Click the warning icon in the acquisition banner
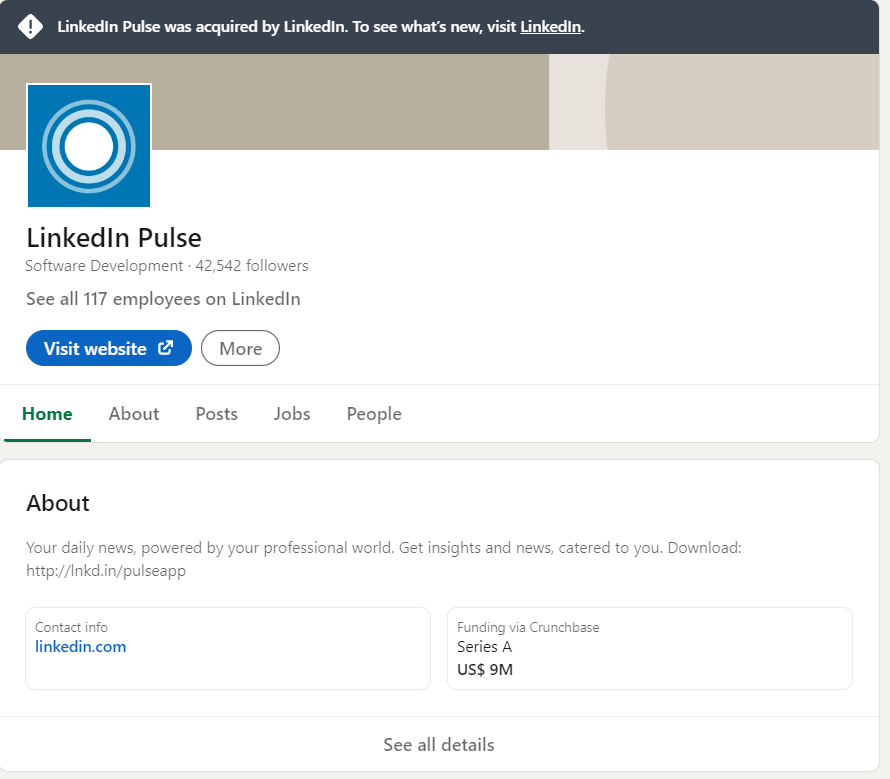This screenshot has width=890, height=779. pos(30,27)
